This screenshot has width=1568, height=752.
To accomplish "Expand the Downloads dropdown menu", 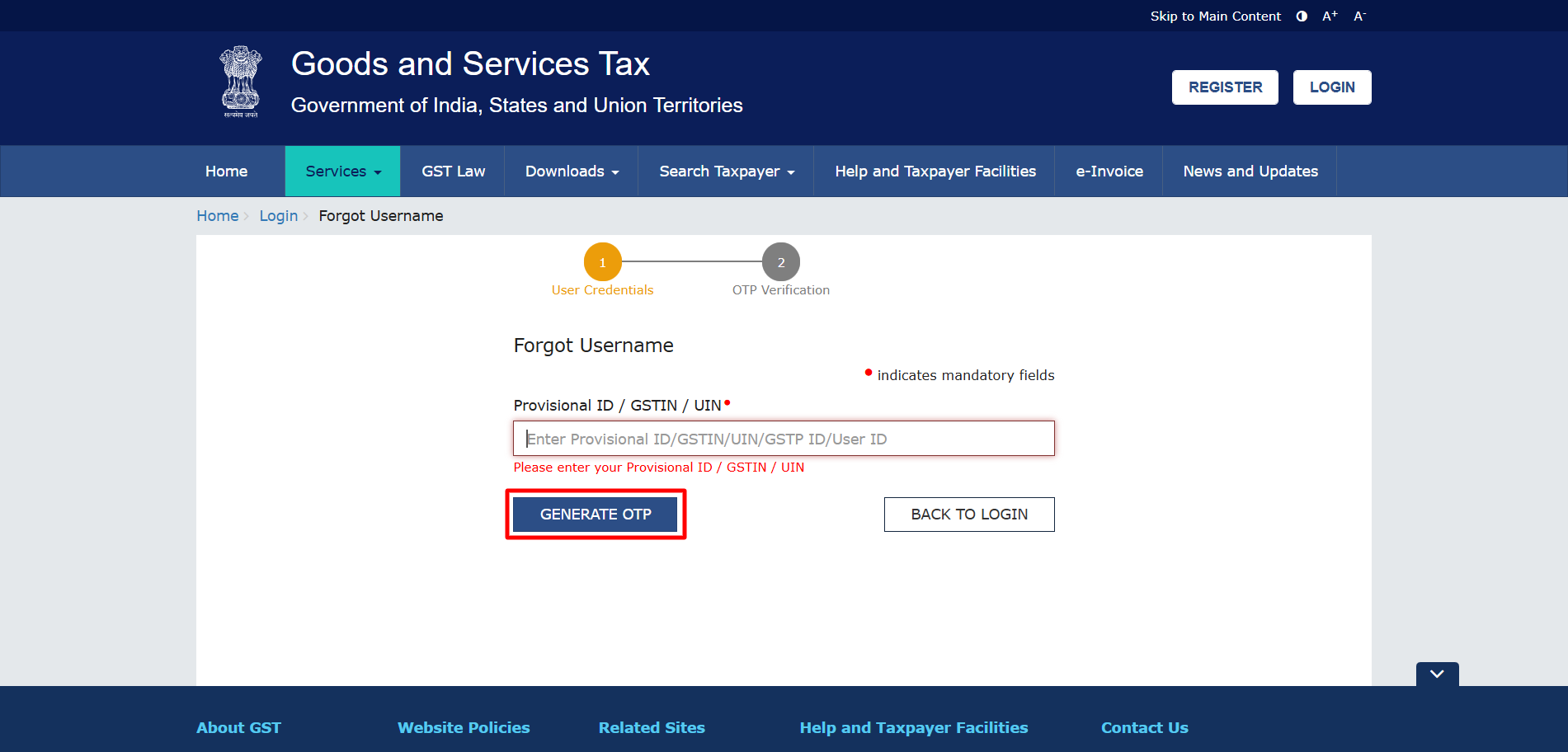I will pos(572,172).
